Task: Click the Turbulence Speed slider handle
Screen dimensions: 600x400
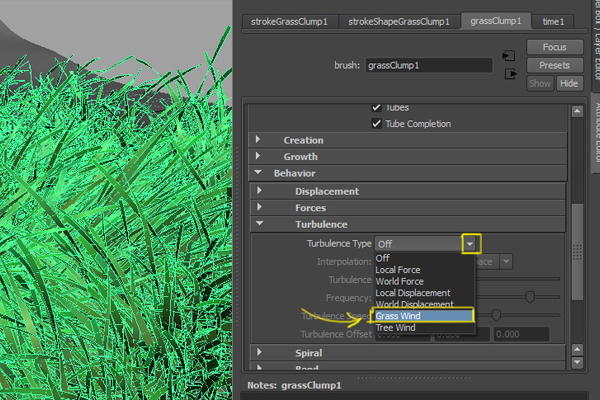Action: 496,315
